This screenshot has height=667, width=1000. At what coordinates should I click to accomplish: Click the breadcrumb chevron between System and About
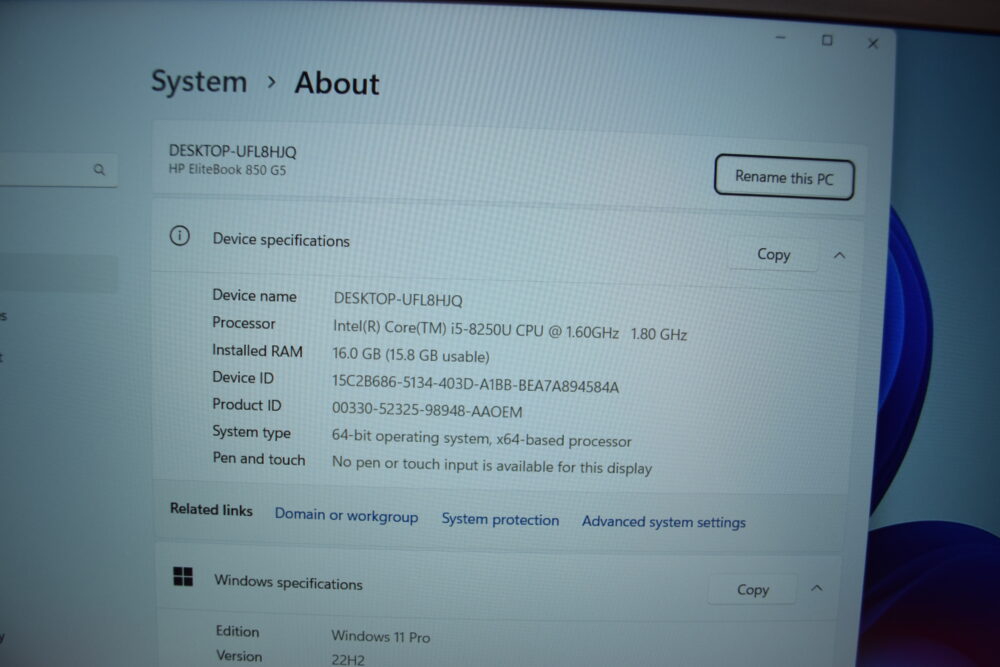pyautogui.click(x=272, y=82)
